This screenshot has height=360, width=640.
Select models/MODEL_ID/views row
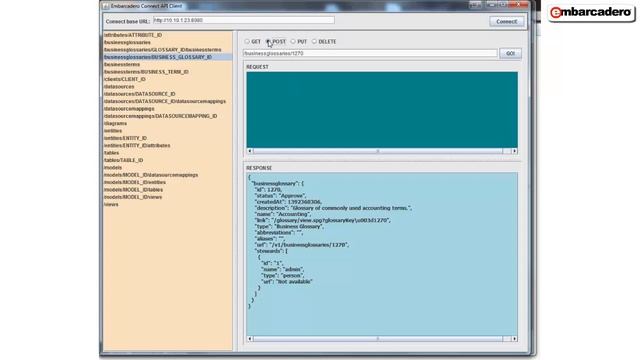tap(168, 197)
